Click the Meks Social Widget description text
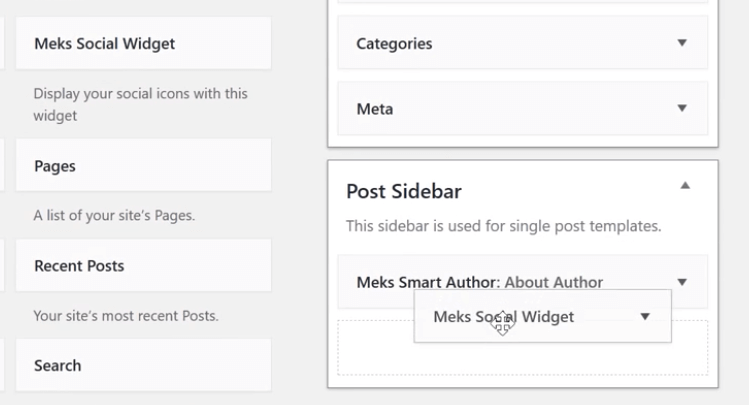Screen dimensions: 749x405 coord(140,104)
